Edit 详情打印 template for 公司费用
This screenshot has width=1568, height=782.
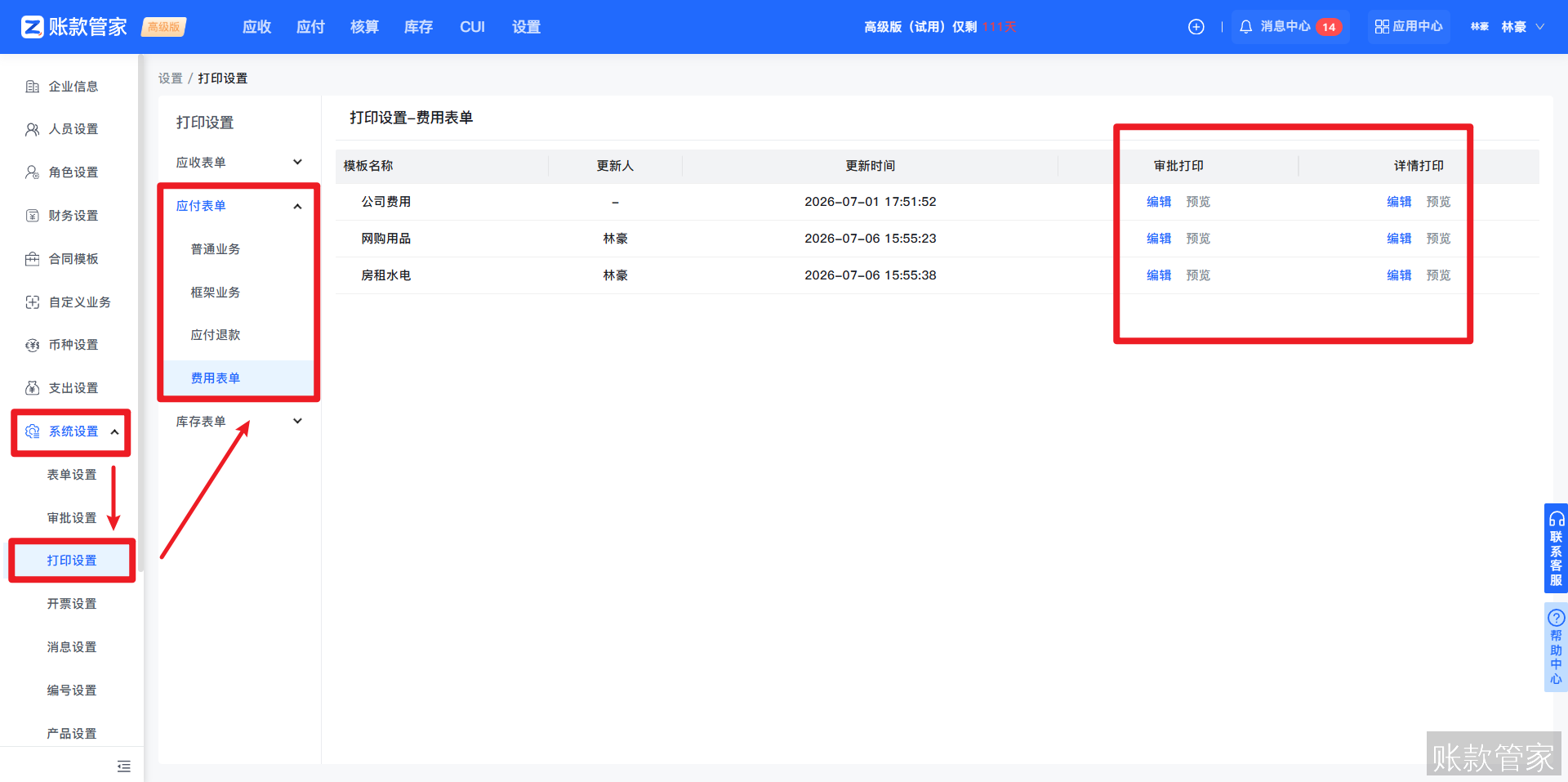tap(1399, 202)
